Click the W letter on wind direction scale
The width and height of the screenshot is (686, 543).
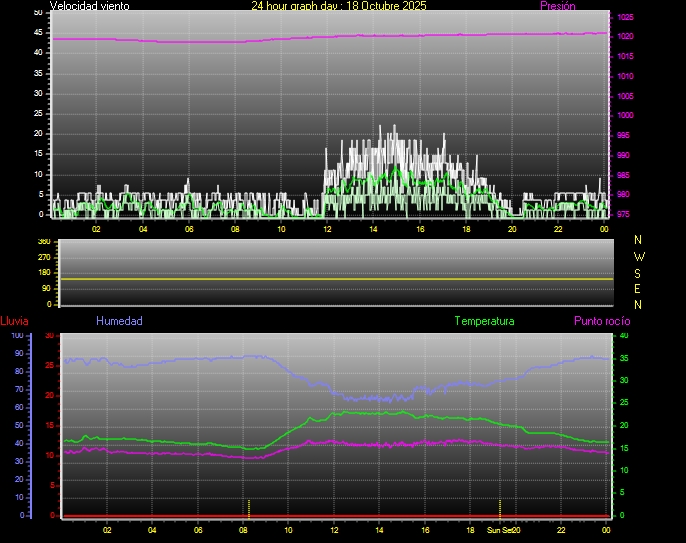639,256
